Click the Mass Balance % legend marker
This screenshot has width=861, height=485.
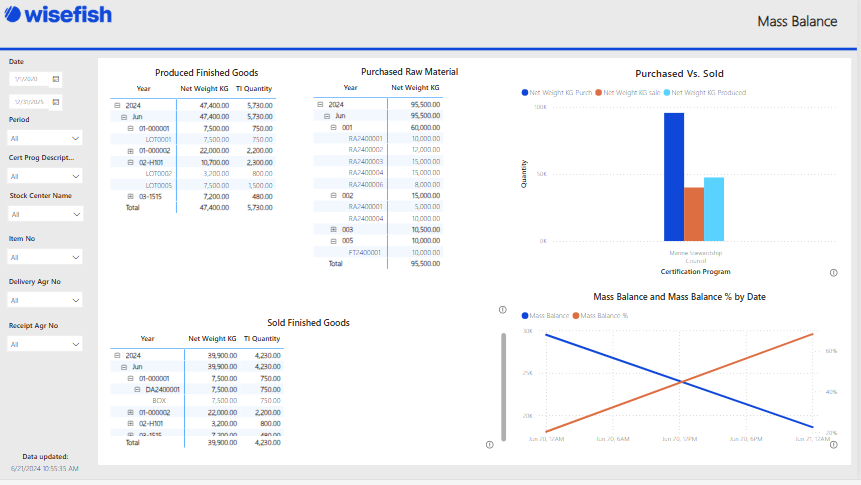(574, 316)
